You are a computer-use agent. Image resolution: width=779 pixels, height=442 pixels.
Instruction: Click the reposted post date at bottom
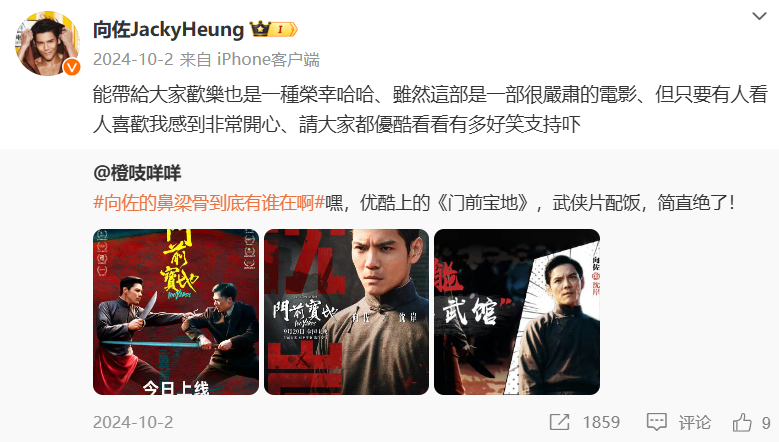point(133,423)
